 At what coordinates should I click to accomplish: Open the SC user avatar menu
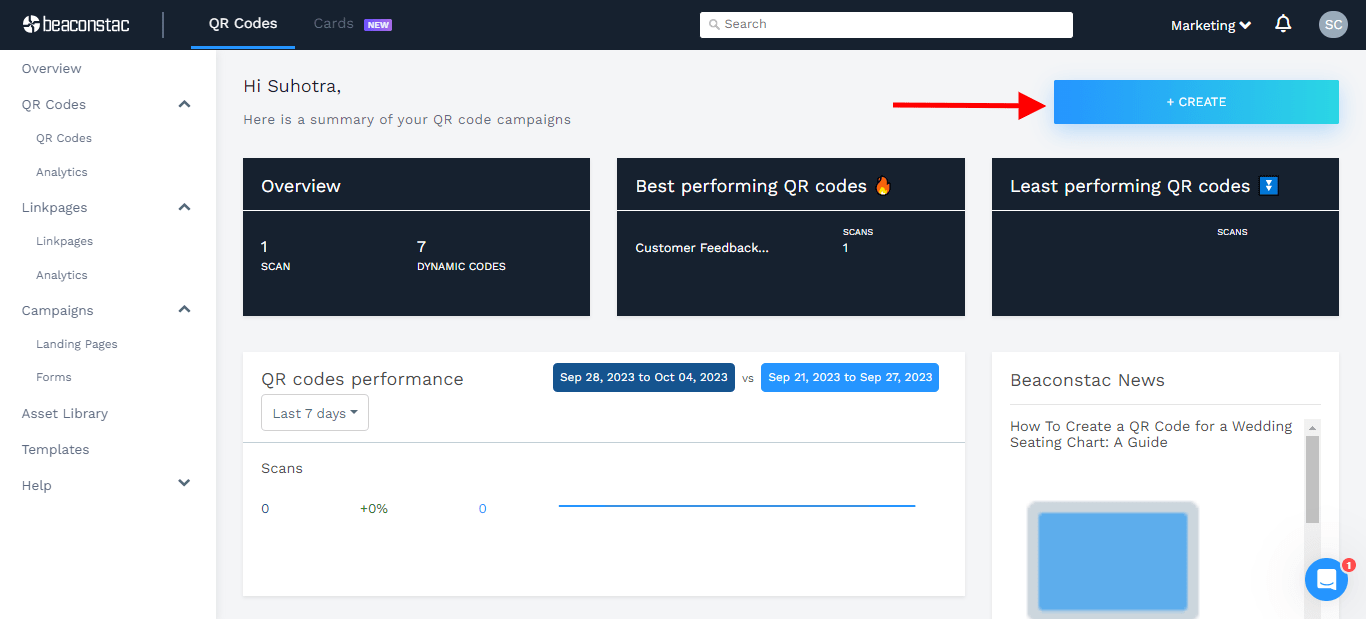coord(1333,25)
